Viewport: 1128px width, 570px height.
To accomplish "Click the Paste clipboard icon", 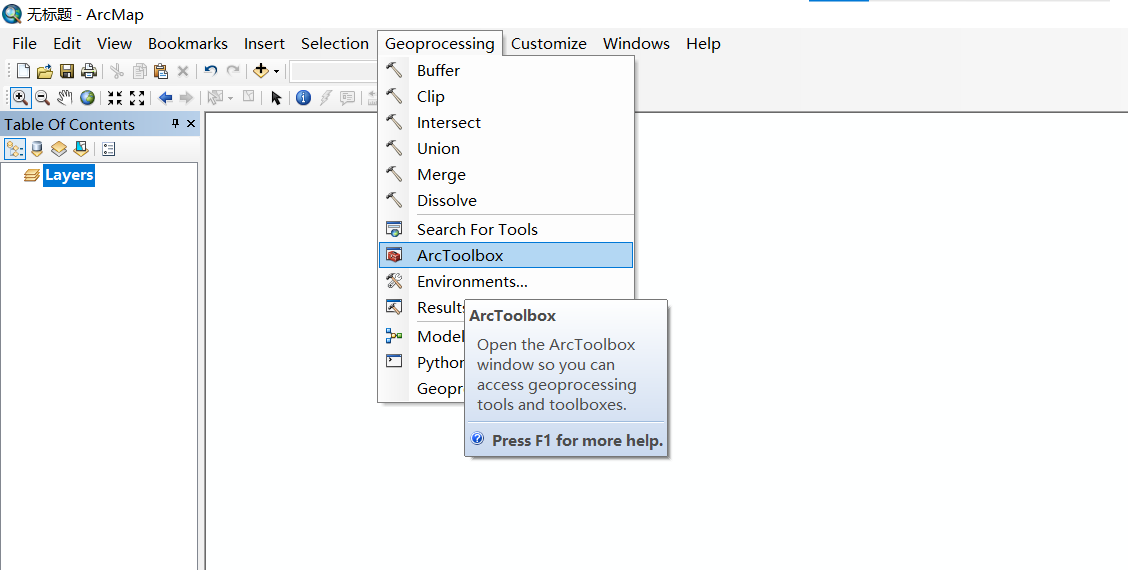I will coord(161,71).
